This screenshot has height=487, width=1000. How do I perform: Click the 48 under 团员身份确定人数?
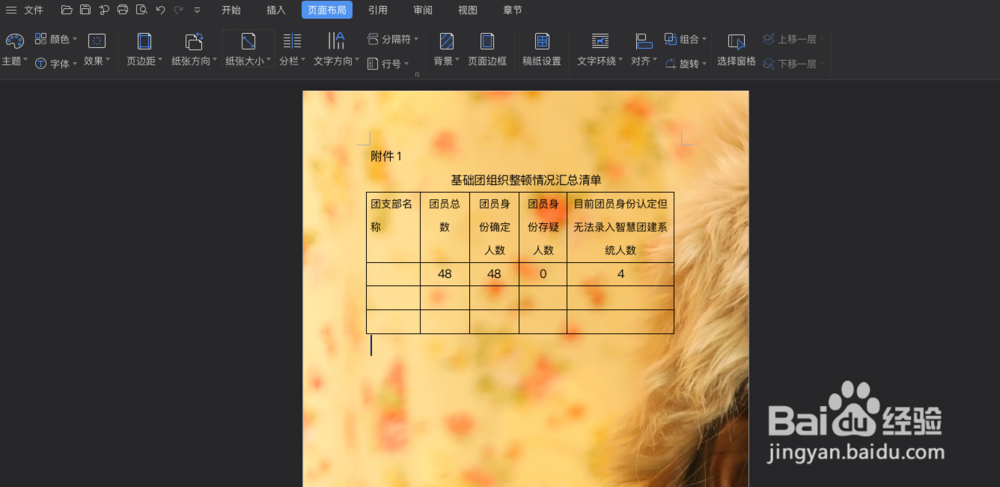(494, 274)
